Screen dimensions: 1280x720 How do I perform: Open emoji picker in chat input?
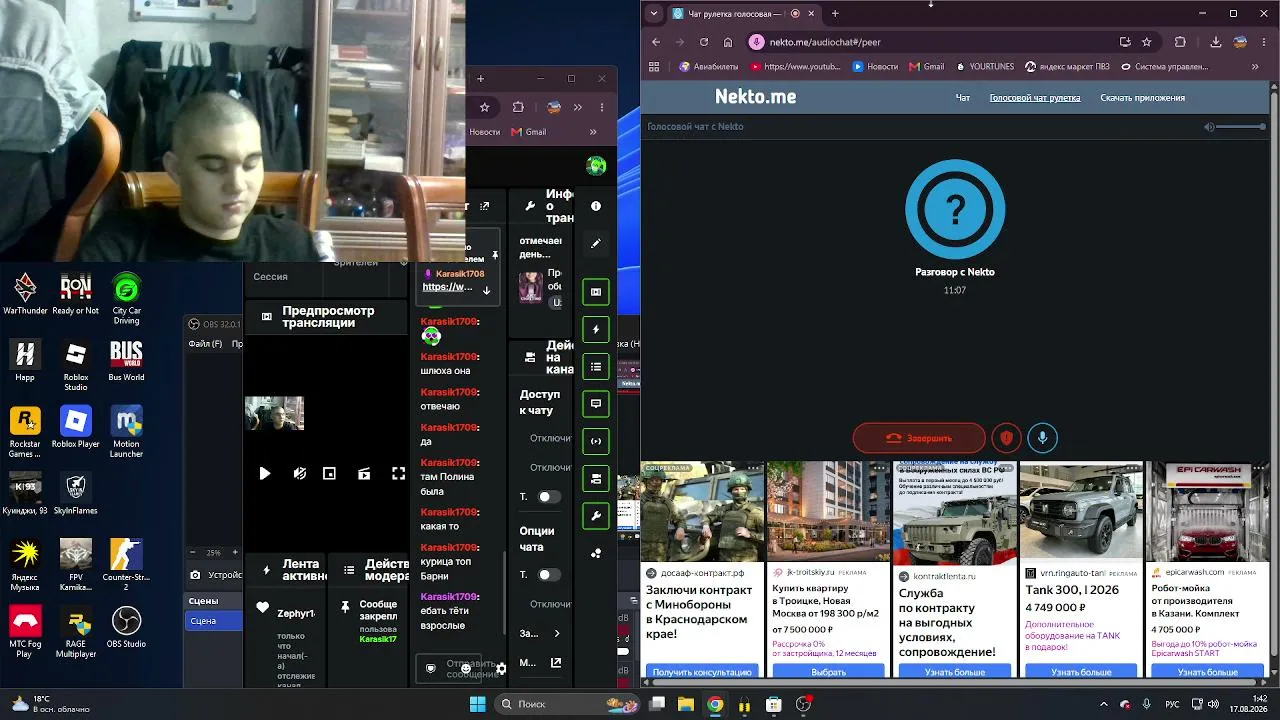click(466, 668)
